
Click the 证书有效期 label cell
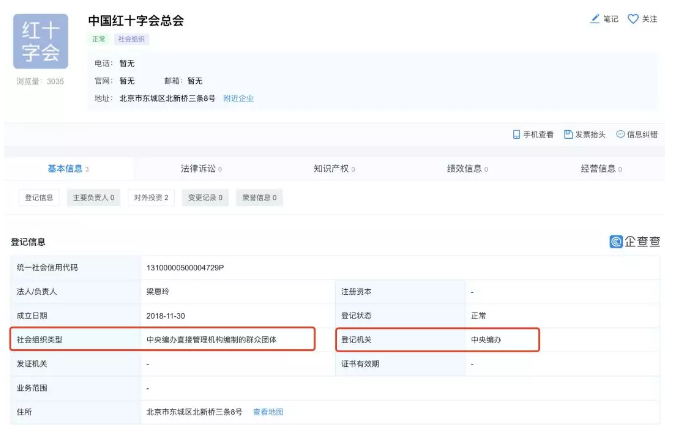click(x=400, y=364)
